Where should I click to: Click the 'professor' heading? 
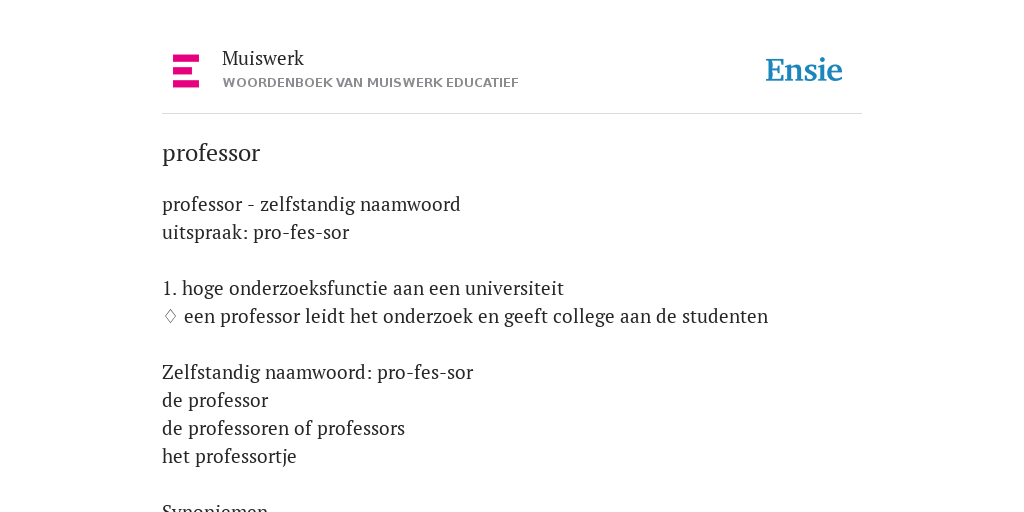[211, 153]
